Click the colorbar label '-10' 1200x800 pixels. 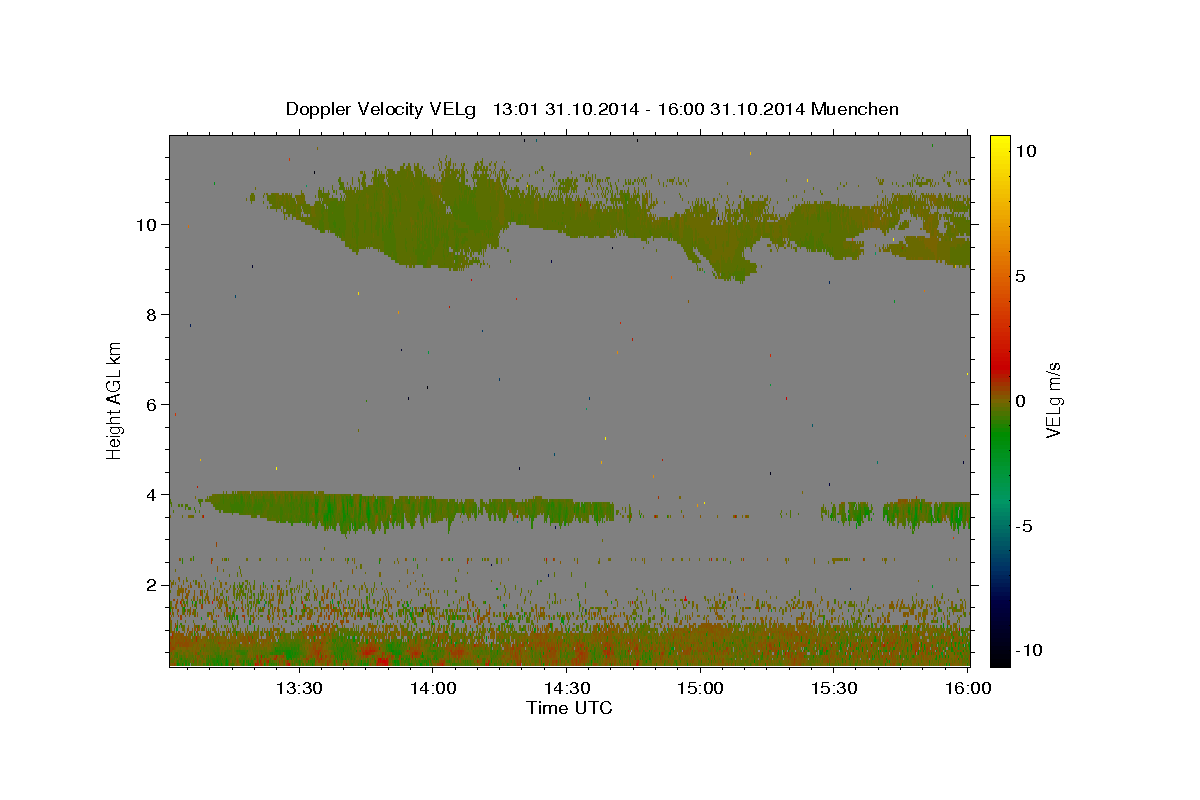pos(1028,650)
